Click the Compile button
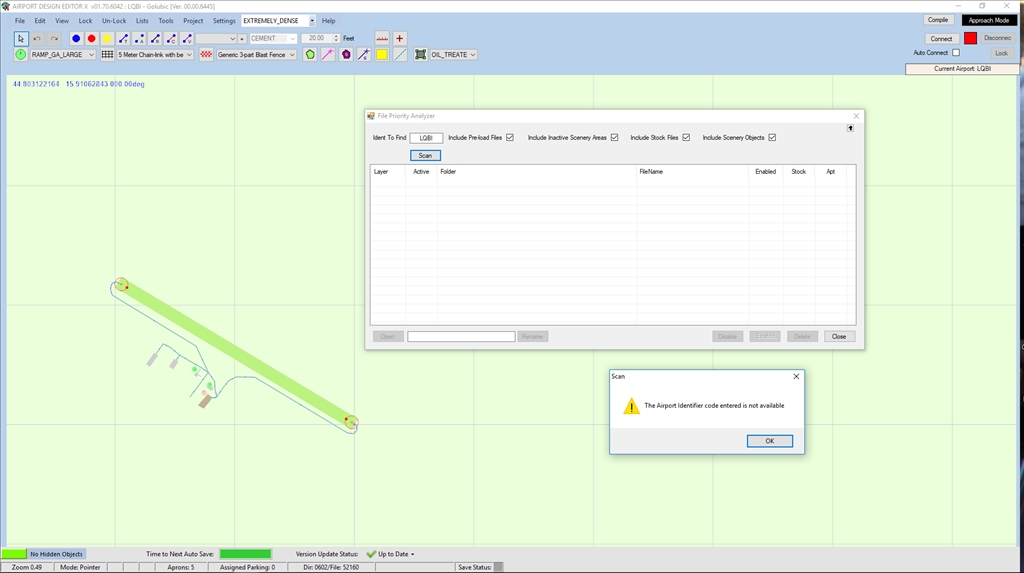Screen dimensions: 1024x573 [x=938, y=20]
